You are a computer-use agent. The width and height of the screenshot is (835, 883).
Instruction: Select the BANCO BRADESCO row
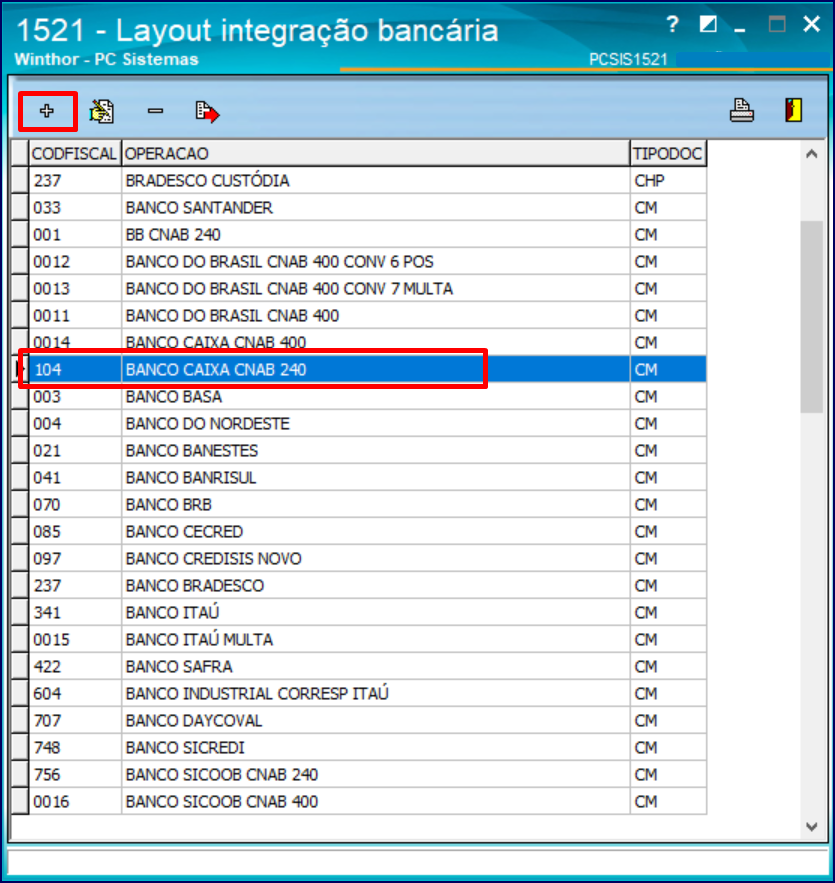click(367, 586)
